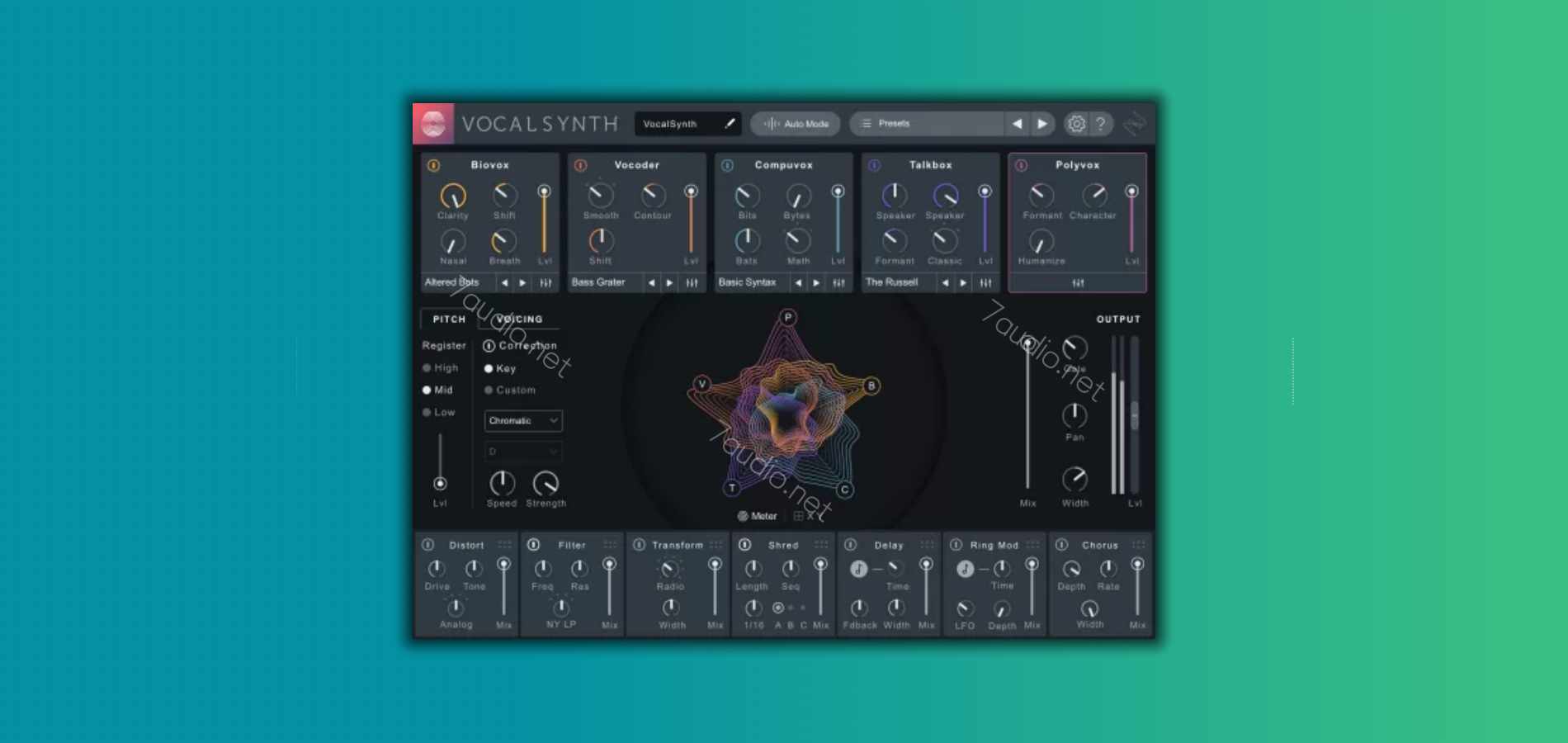The width and height of the screenshot is (1568, 743).
Task: Select the XY pad view
Action: [x=808, y=516]
